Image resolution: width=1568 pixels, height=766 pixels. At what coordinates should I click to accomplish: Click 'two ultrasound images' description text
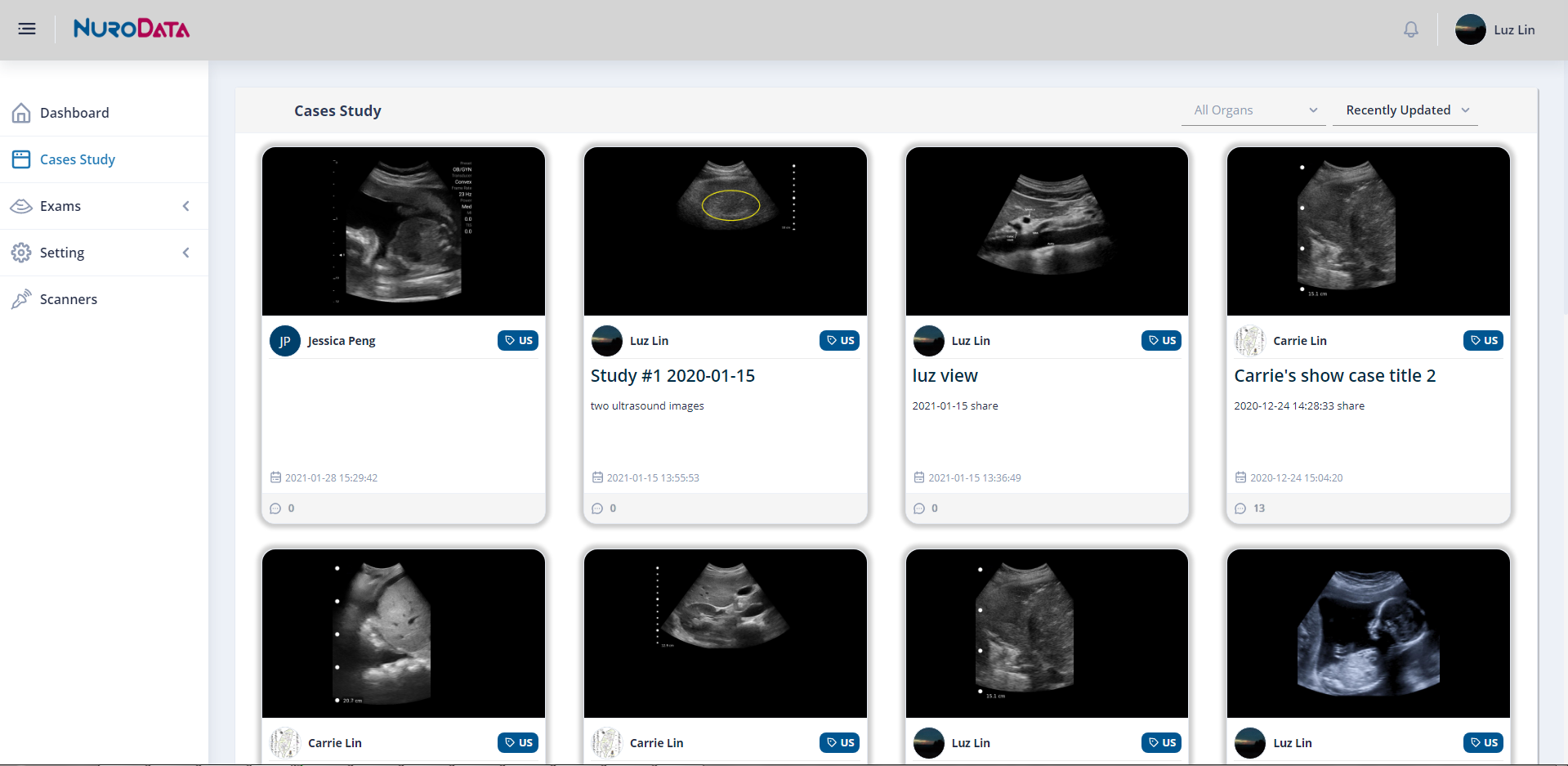coord(647,406)
